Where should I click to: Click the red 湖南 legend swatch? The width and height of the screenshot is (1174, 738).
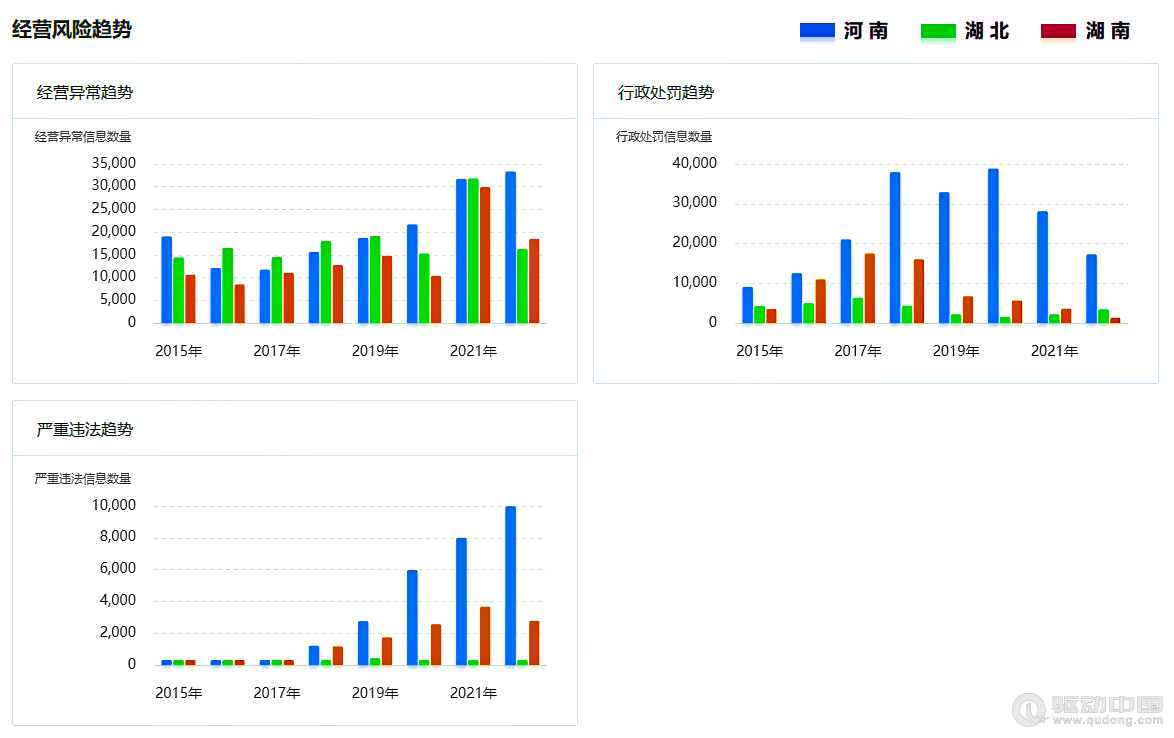pyautogui.click(x=1058, y=31)
